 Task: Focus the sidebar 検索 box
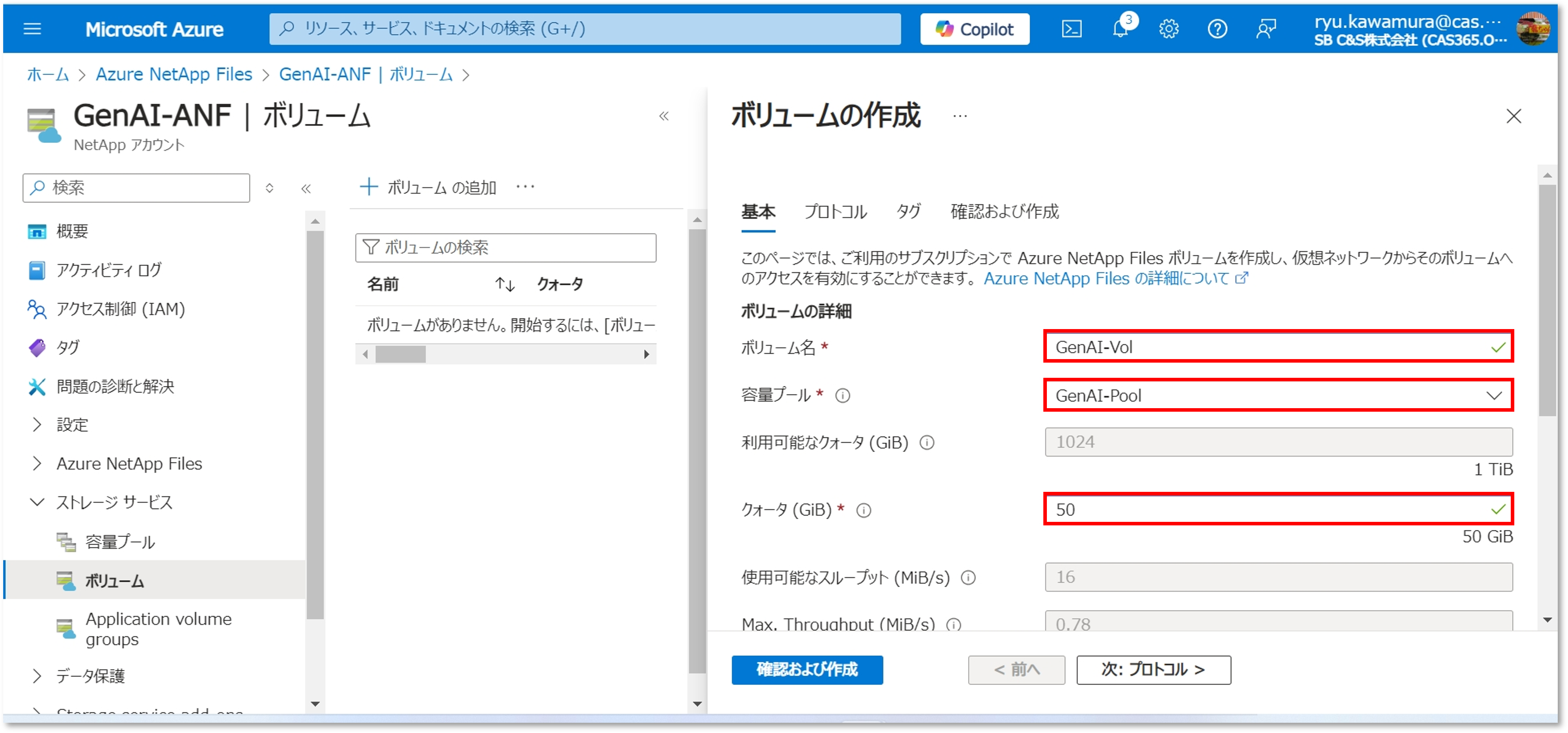coord(136,187)
